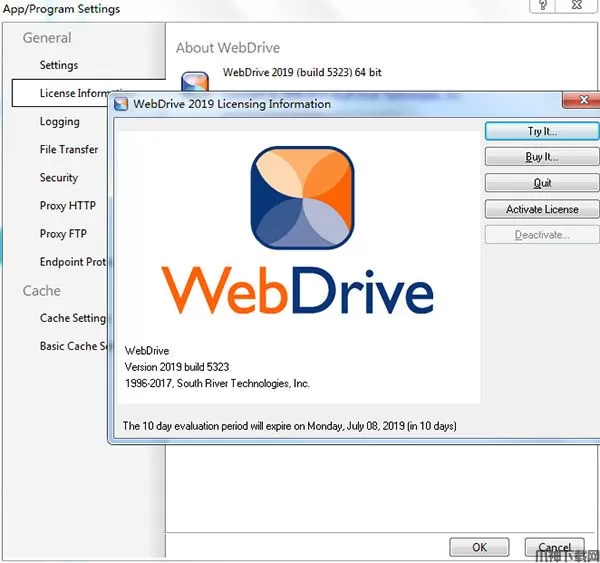This screenshot has height=563, width=600.
Task: Open the Settings page in the sidebar
Action: coord(59,65)
